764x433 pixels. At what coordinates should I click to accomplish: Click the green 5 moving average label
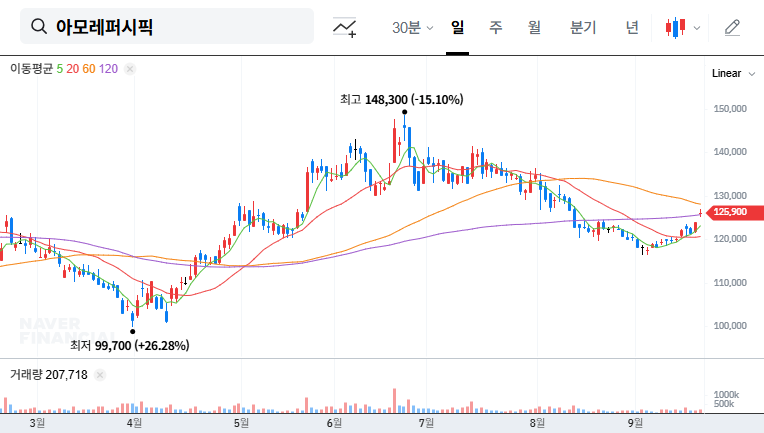click(x=59, y=69)
